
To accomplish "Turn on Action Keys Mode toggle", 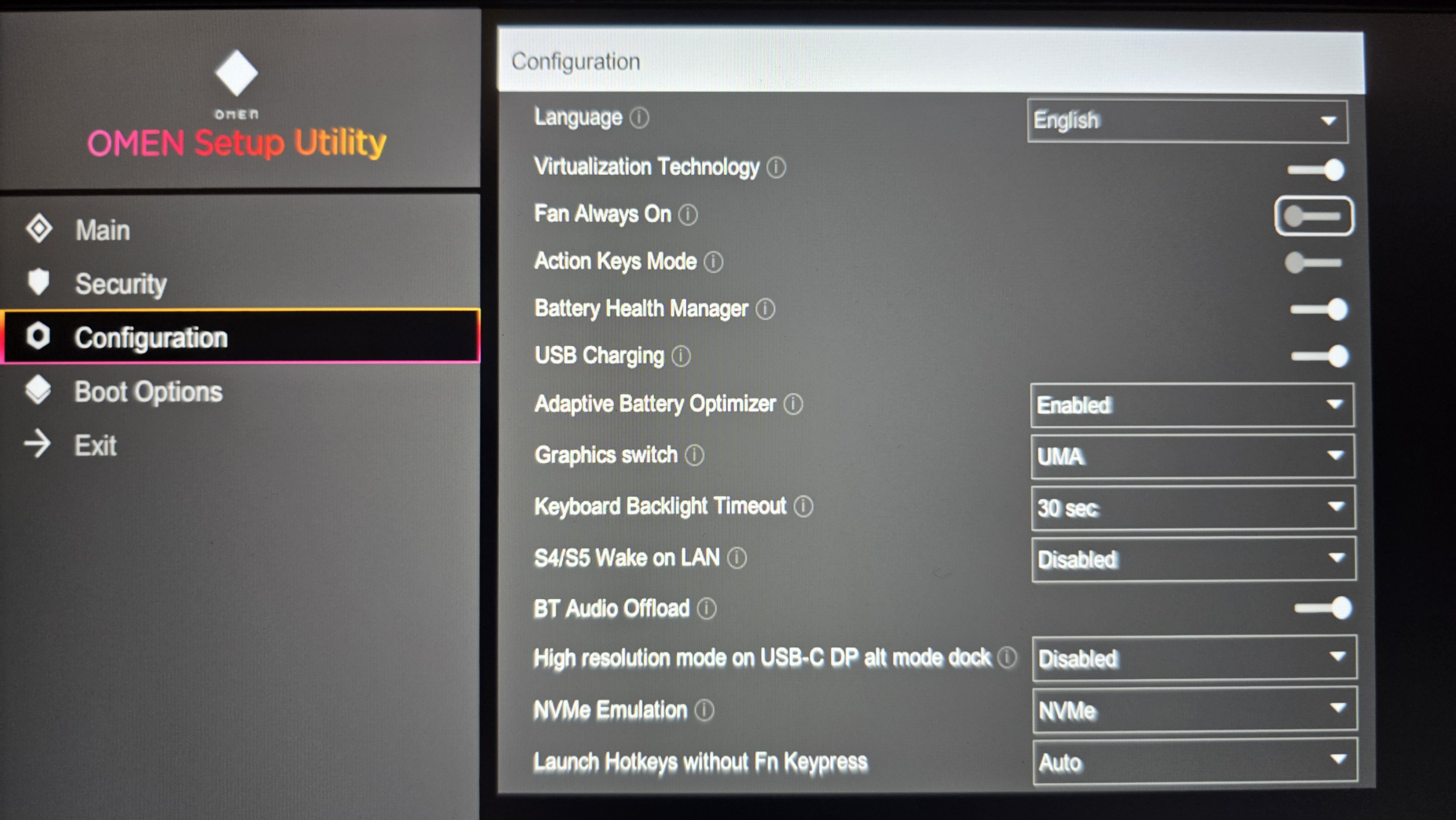I will click(1313, 263).
